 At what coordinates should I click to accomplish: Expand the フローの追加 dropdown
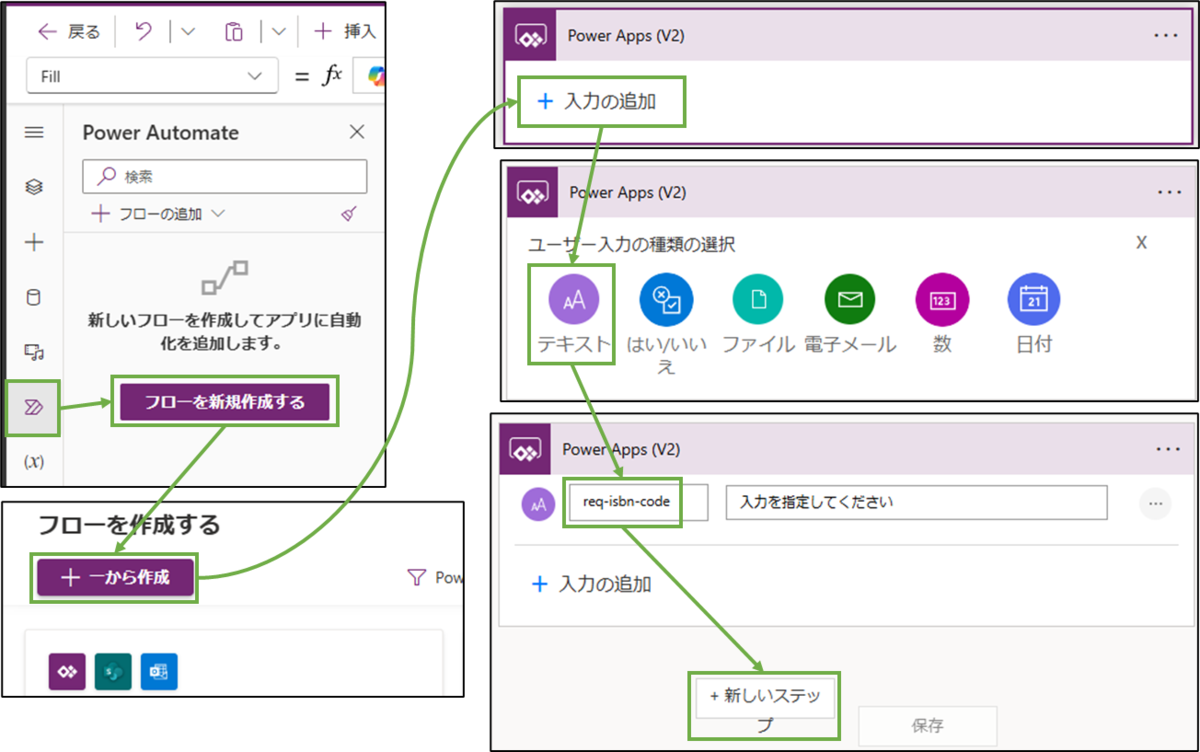(158, 214)
